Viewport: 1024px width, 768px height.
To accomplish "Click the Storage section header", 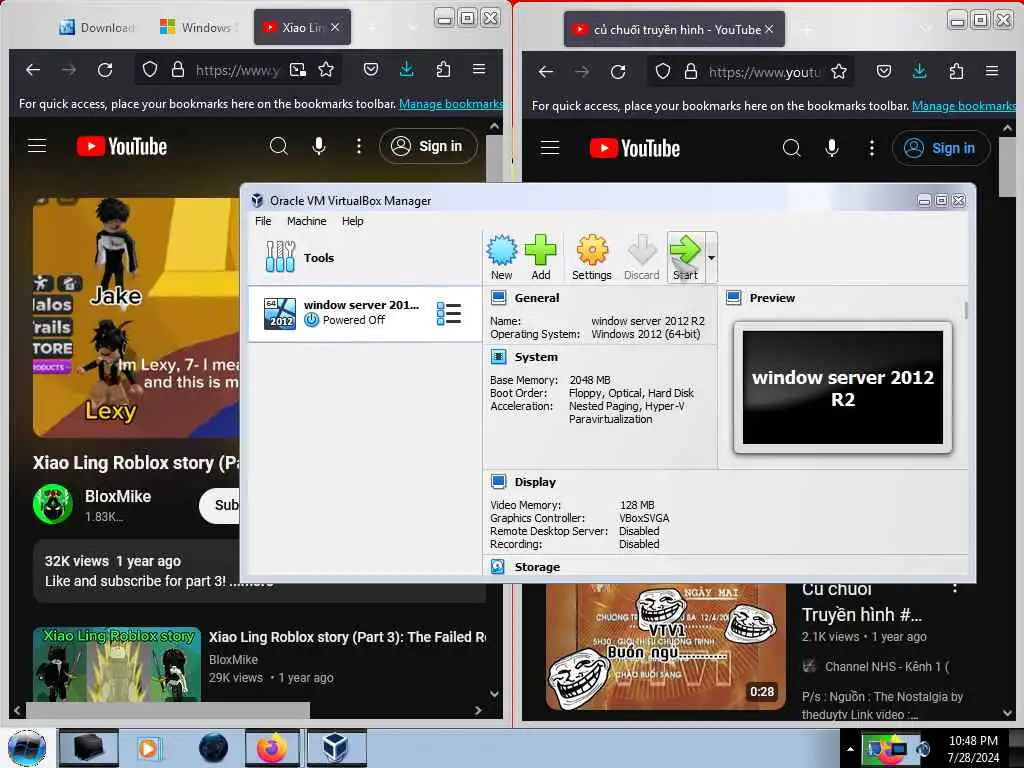I will [537, 567].
